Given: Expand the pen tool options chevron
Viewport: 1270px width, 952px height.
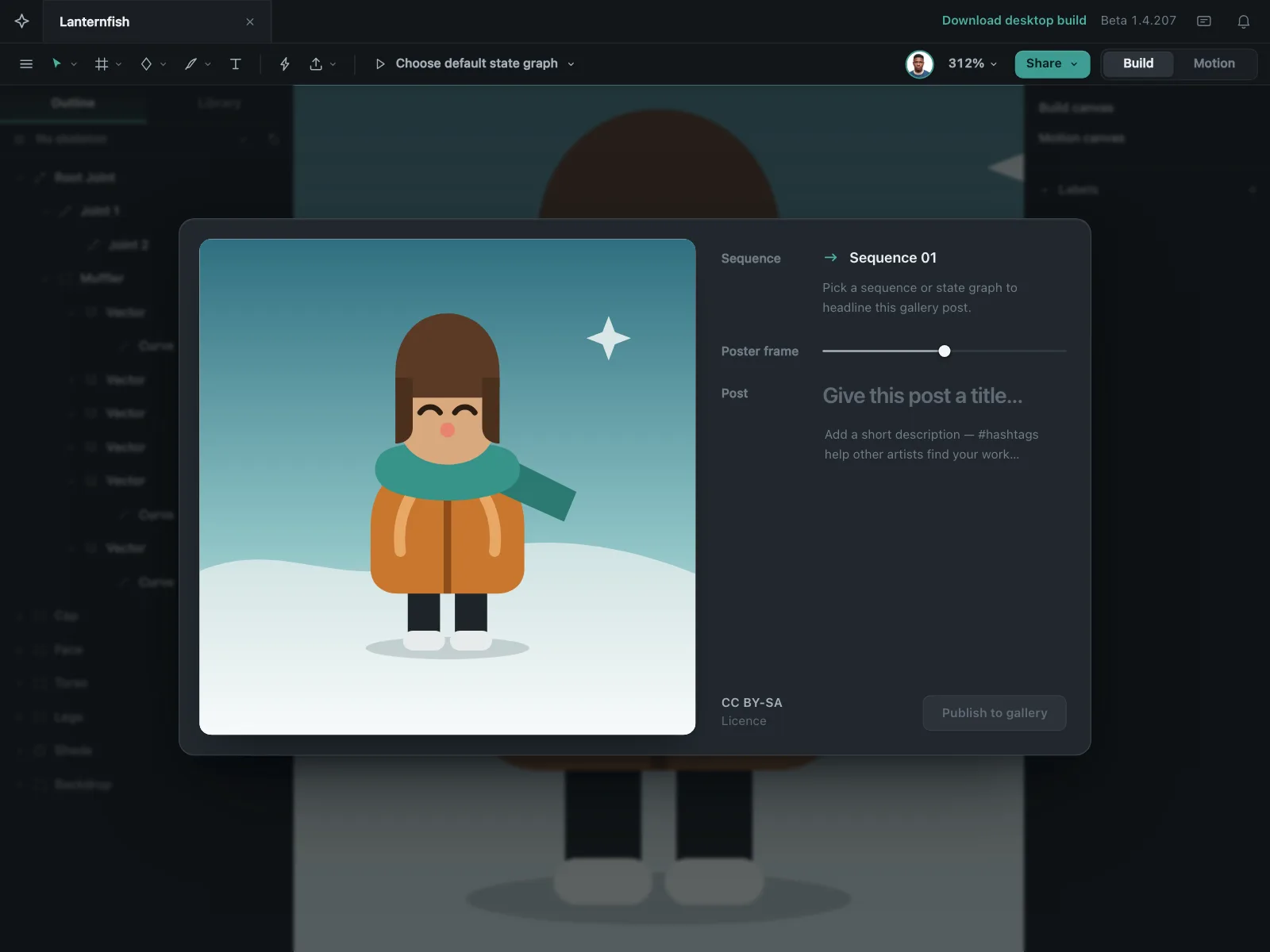Looking at the screenshot, I should [208, 64].
